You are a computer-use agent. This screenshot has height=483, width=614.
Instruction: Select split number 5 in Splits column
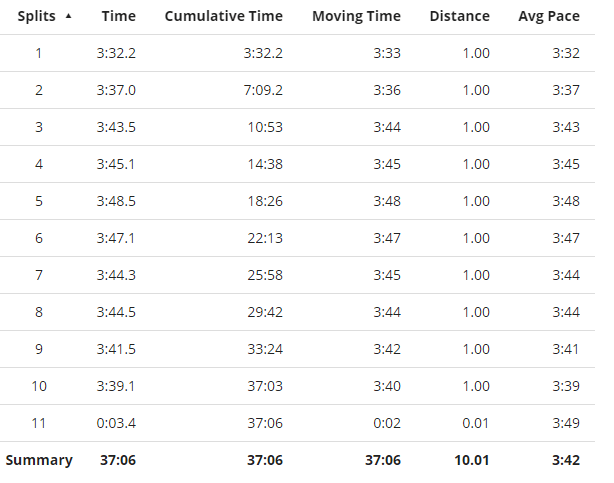coord(39,201)
